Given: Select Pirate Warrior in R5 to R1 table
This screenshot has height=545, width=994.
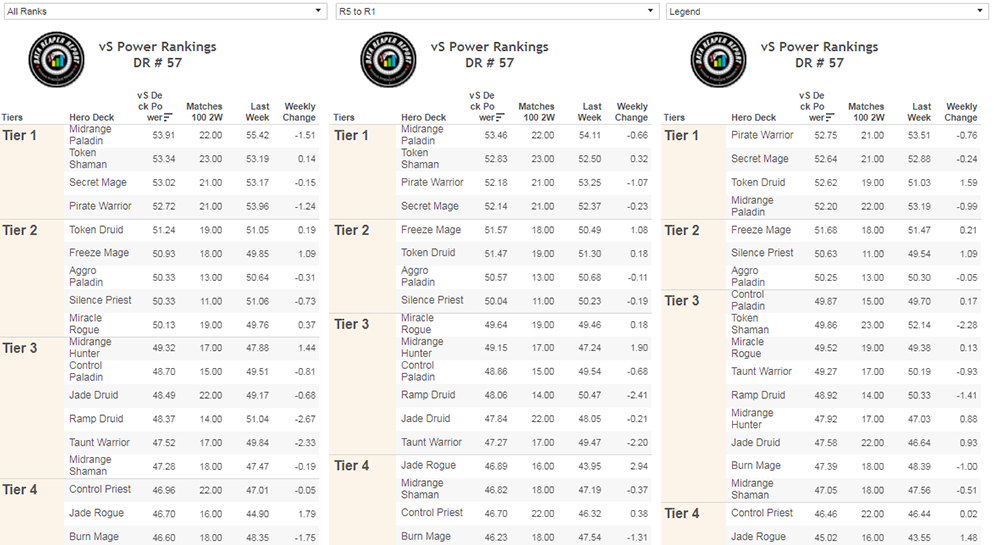Looking at the screenshot, I should coord(432,183).
